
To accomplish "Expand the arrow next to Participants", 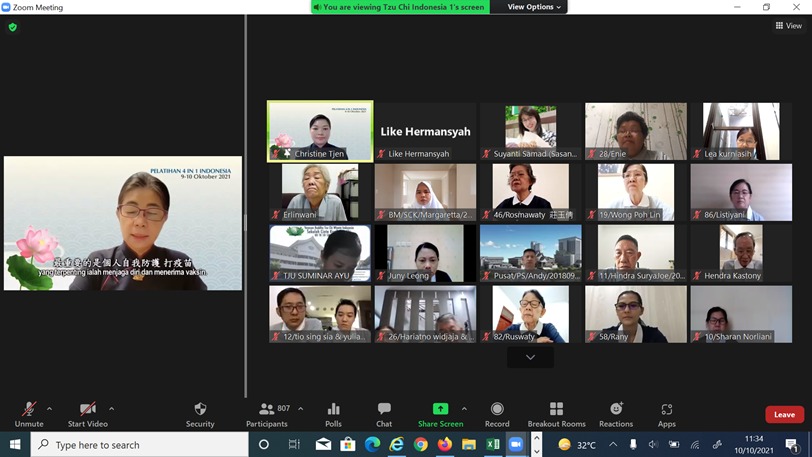I will (300, 409).
